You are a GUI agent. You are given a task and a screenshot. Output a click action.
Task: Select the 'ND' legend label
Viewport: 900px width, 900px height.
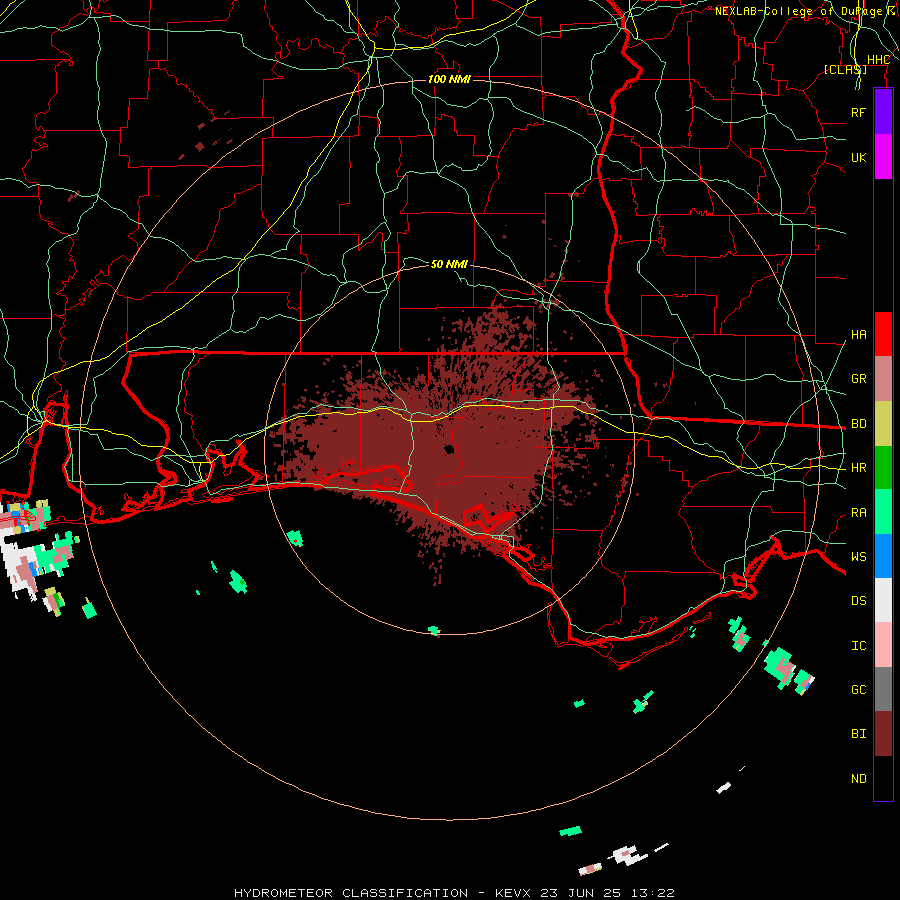pyautogui.click(x=858, y=779)
